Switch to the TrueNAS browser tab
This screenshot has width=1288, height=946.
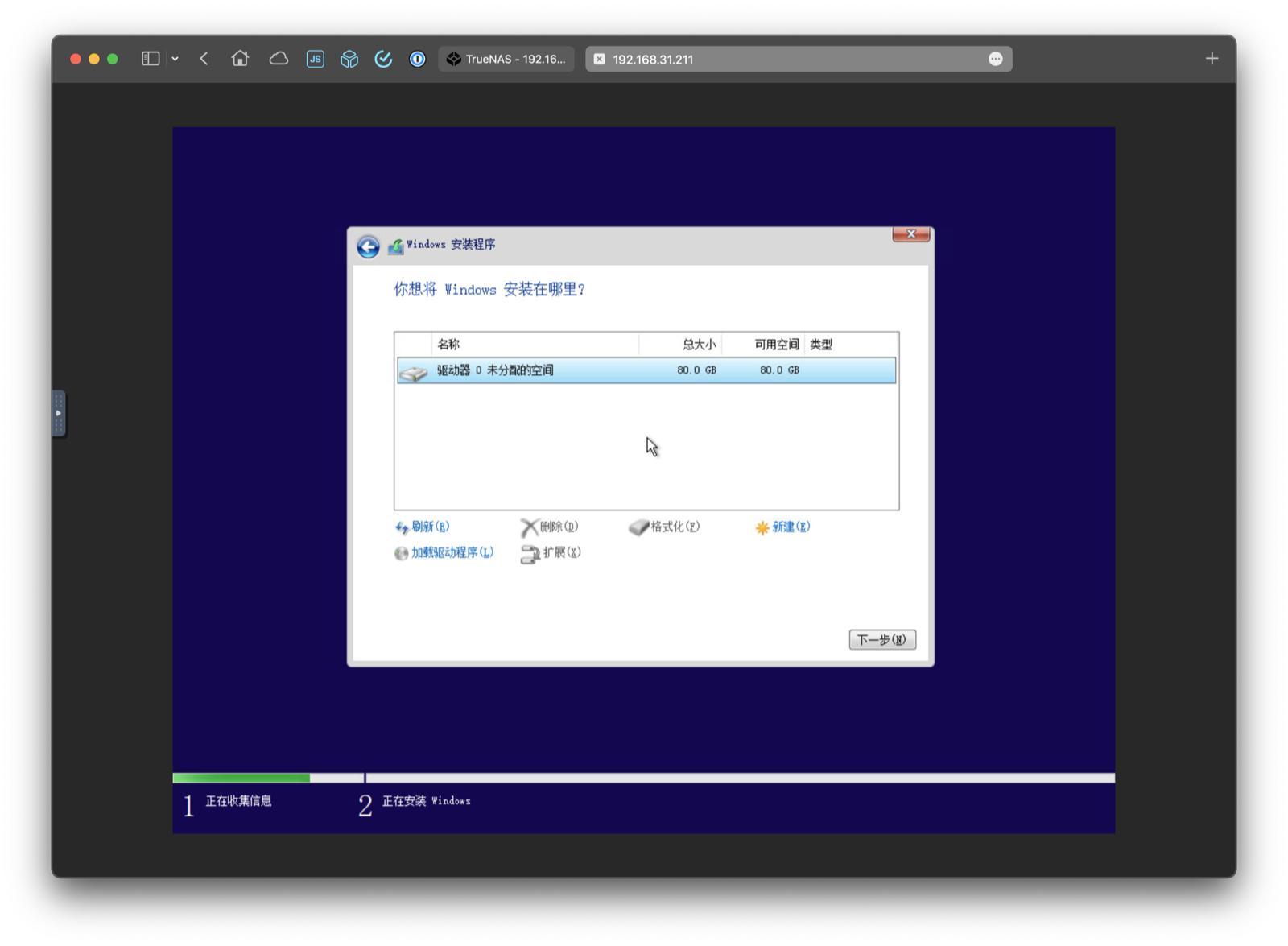(506, 59)
